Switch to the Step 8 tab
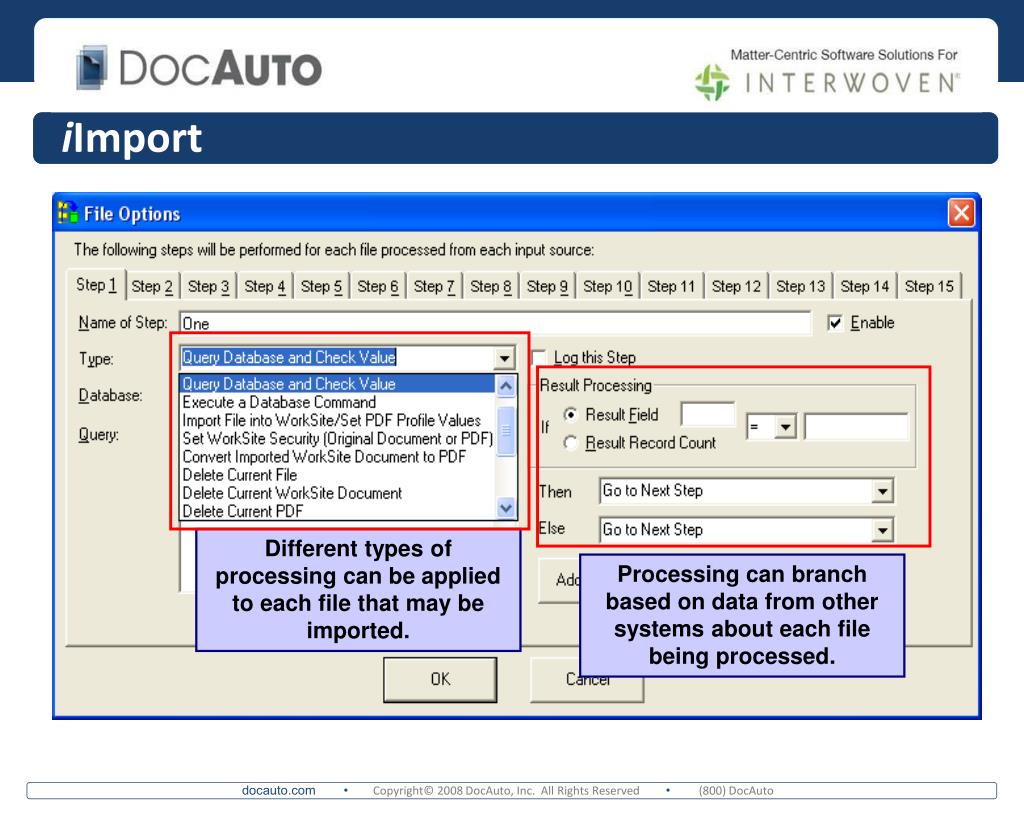The height and width of the screenshot is (819, 1024). click(490, 286)
